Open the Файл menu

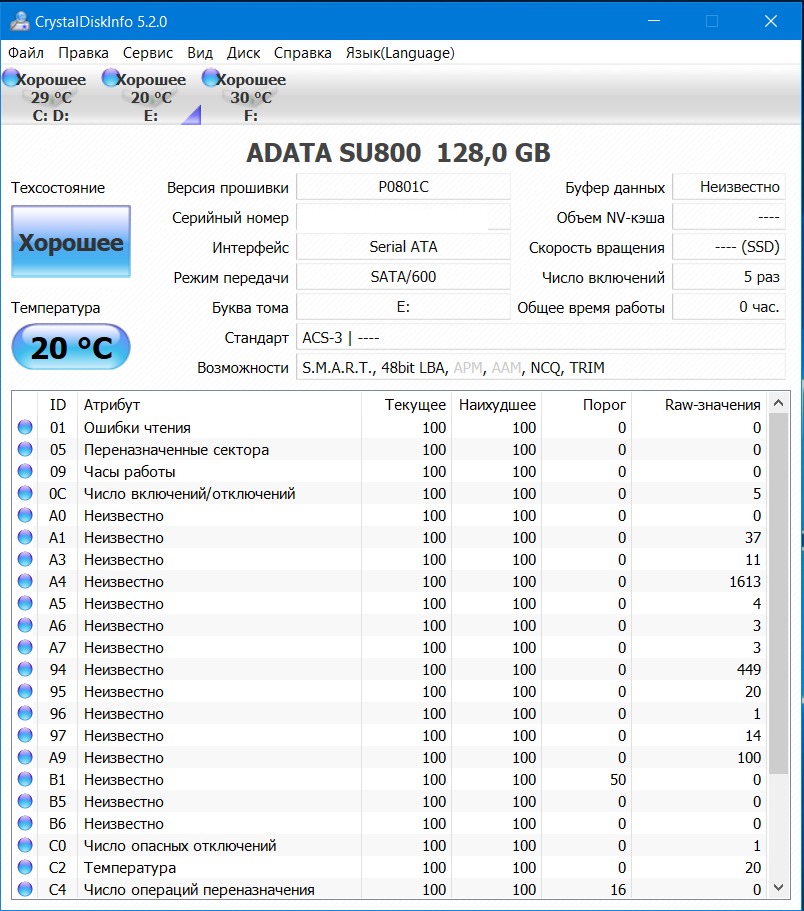[26, 53]
